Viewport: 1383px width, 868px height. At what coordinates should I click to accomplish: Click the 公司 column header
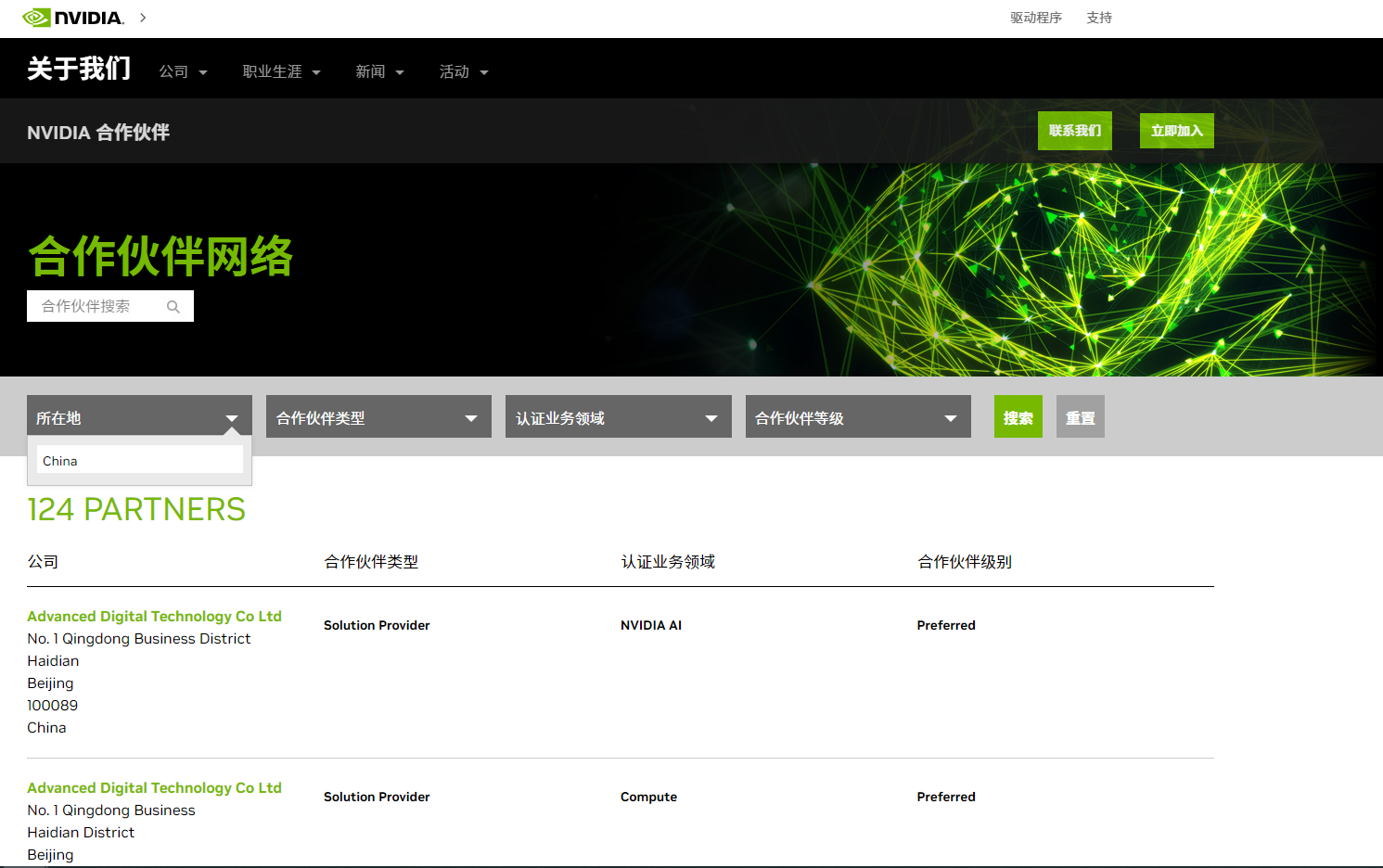point(43,562)
